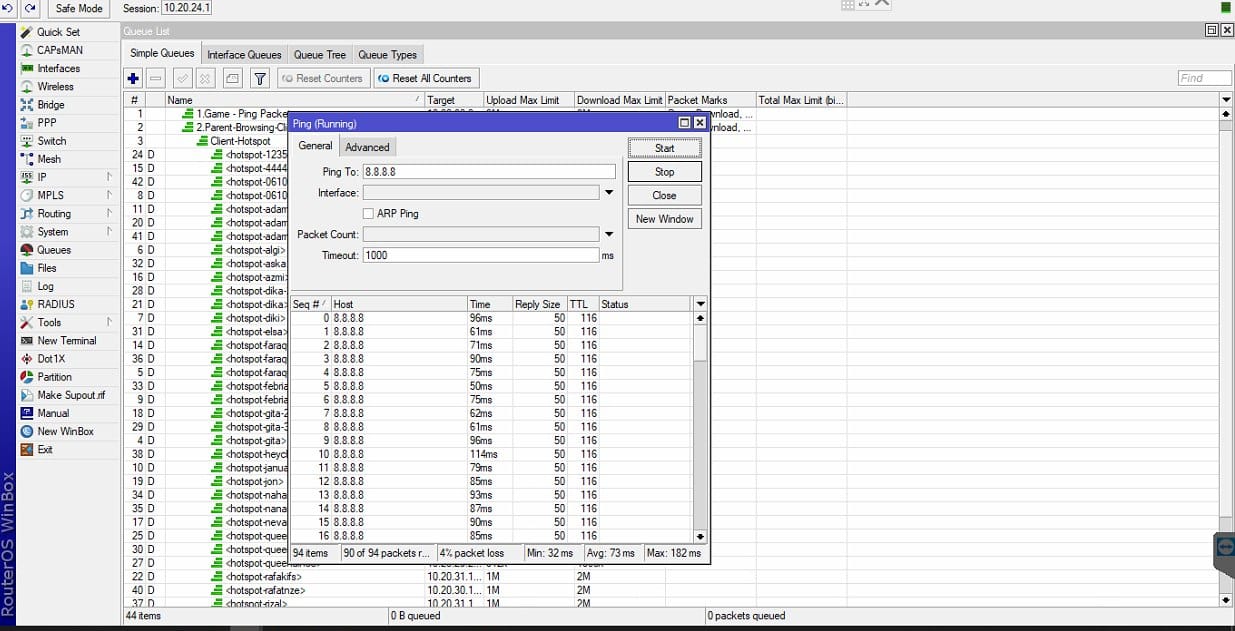Viewport: 1235px width, 631px height.
Task: Click the Start button in Ping window
Action: click(665, 148)
